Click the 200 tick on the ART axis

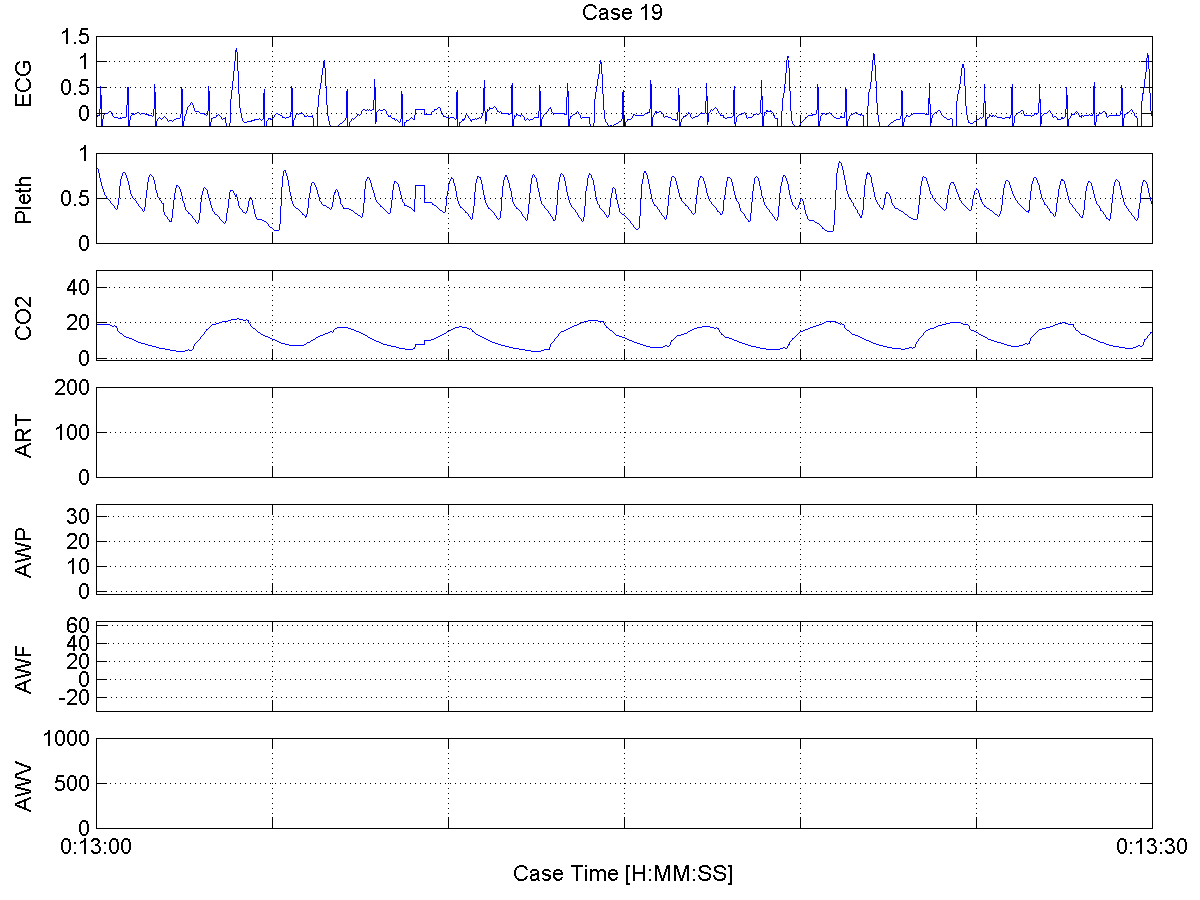click(74, 387)
